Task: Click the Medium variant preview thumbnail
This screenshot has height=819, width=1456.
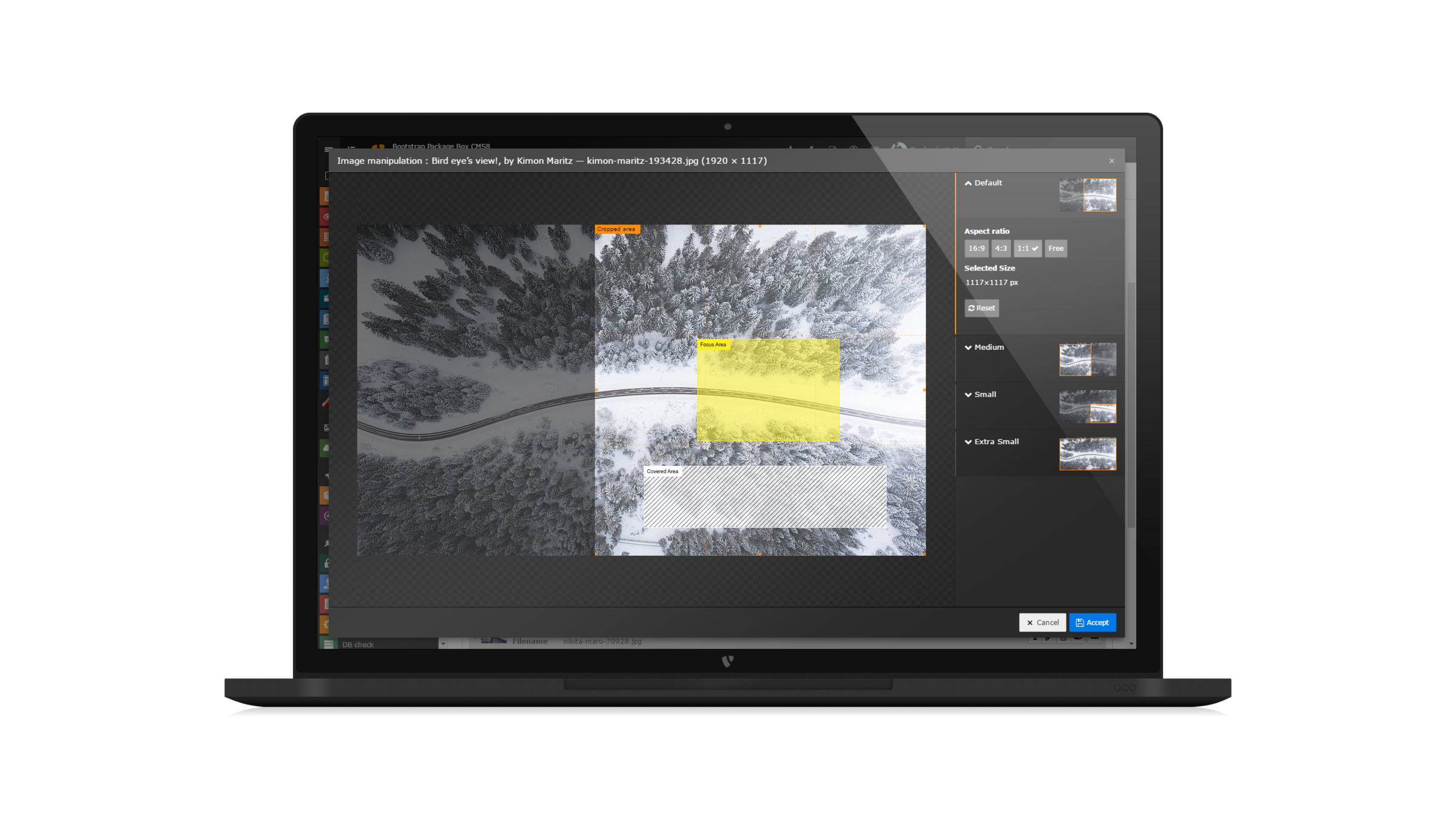Action: click(x=1087, y=360)
